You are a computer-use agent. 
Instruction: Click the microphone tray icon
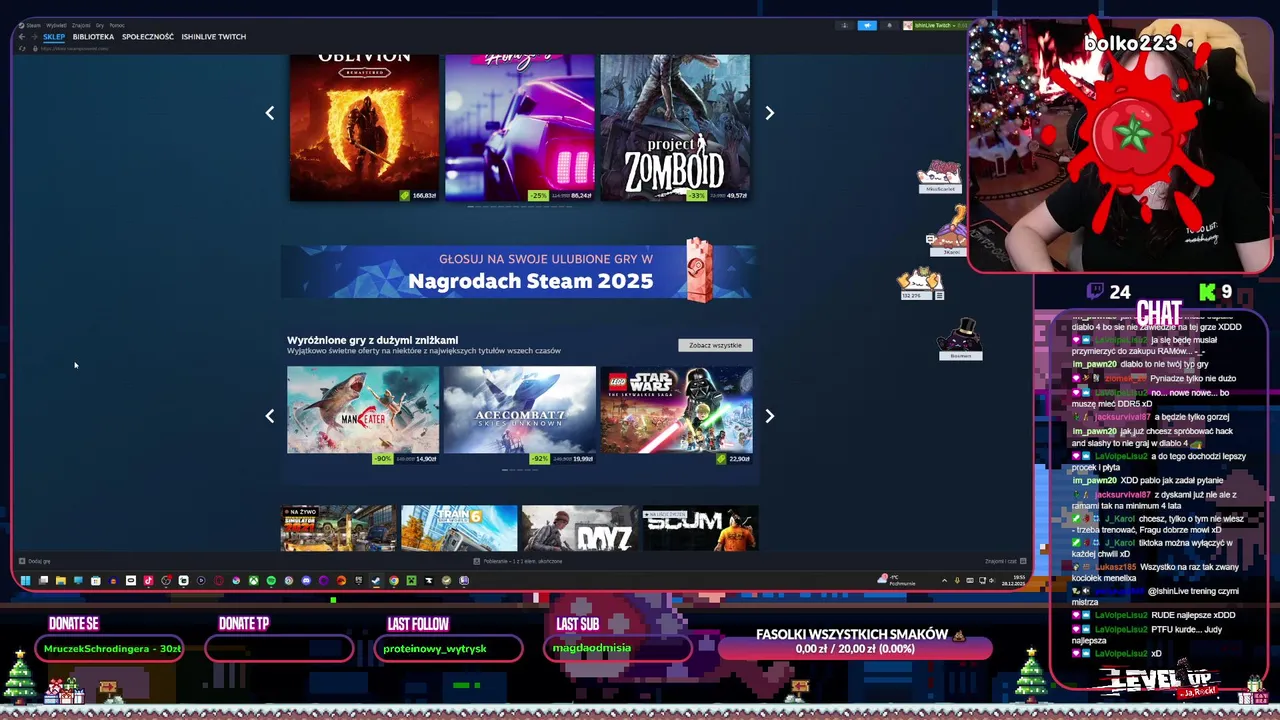957,581
